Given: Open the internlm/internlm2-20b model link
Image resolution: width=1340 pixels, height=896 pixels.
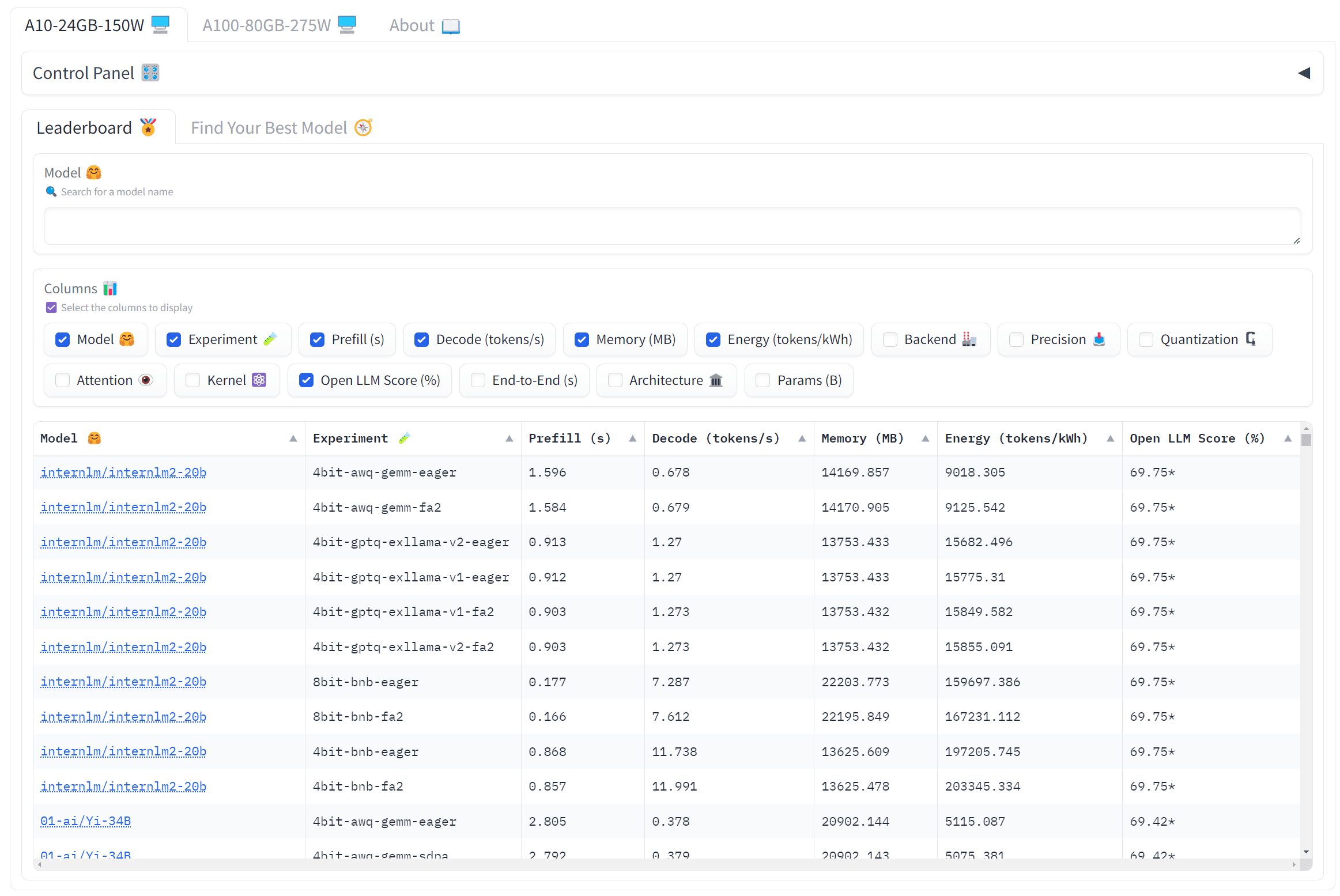Looking at the screenshot, I should point(123,472).
